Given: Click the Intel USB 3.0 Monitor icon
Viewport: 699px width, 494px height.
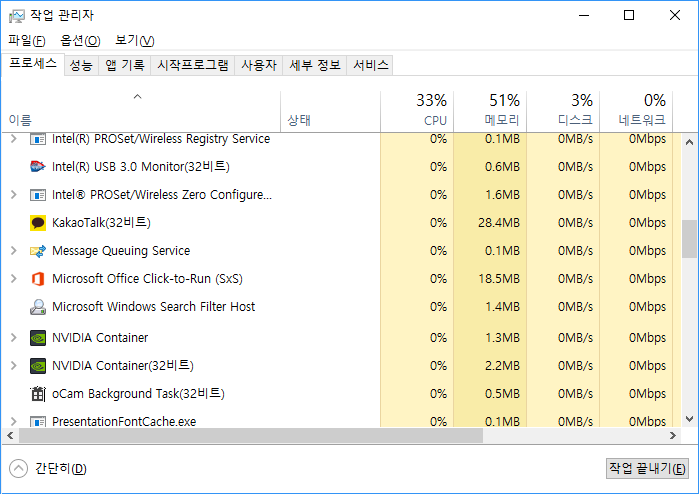Looking at the screenshot, I should pyautogui.click(x=37, y=167).
